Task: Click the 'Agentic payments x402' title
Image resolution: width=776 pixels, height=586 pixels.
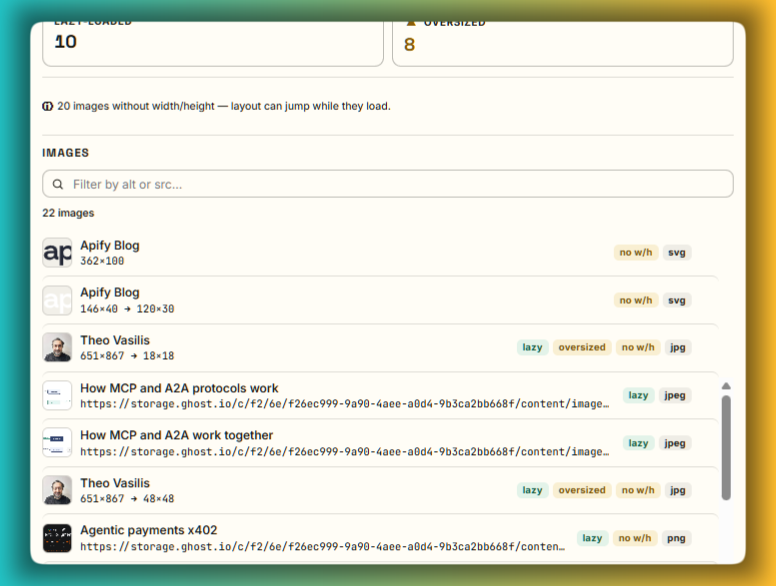Action: pyautogui.click(x=148, y=530)
